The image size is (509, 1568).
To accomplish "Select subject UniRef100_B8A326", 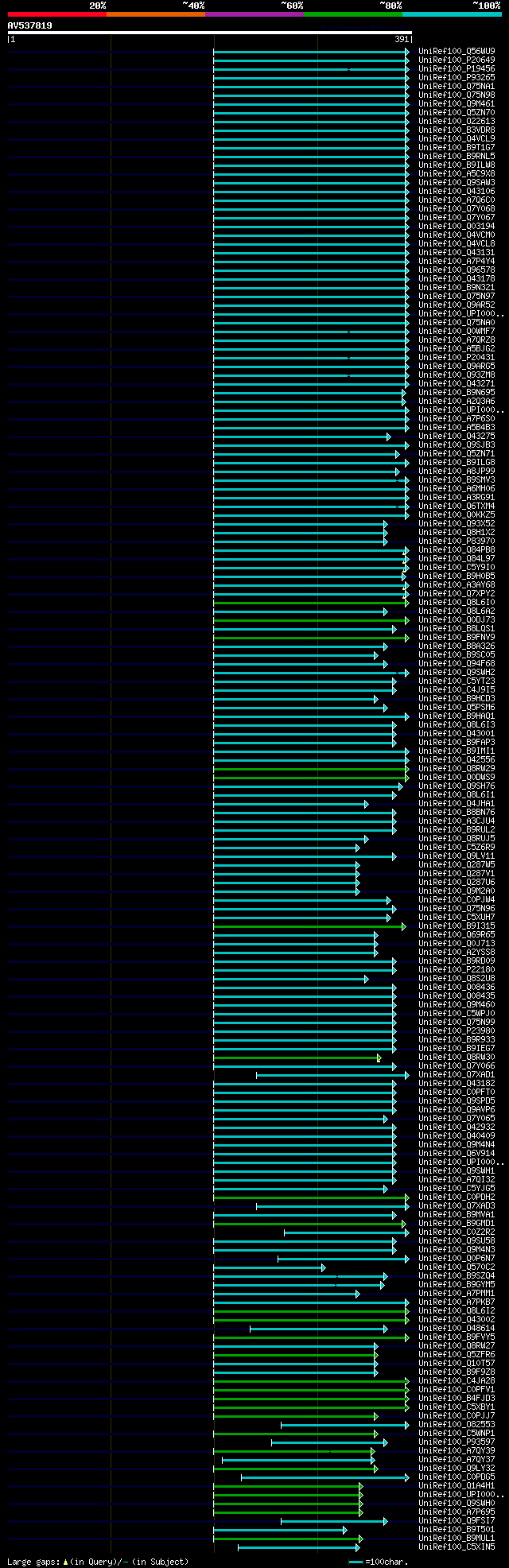I will [457, 646].
